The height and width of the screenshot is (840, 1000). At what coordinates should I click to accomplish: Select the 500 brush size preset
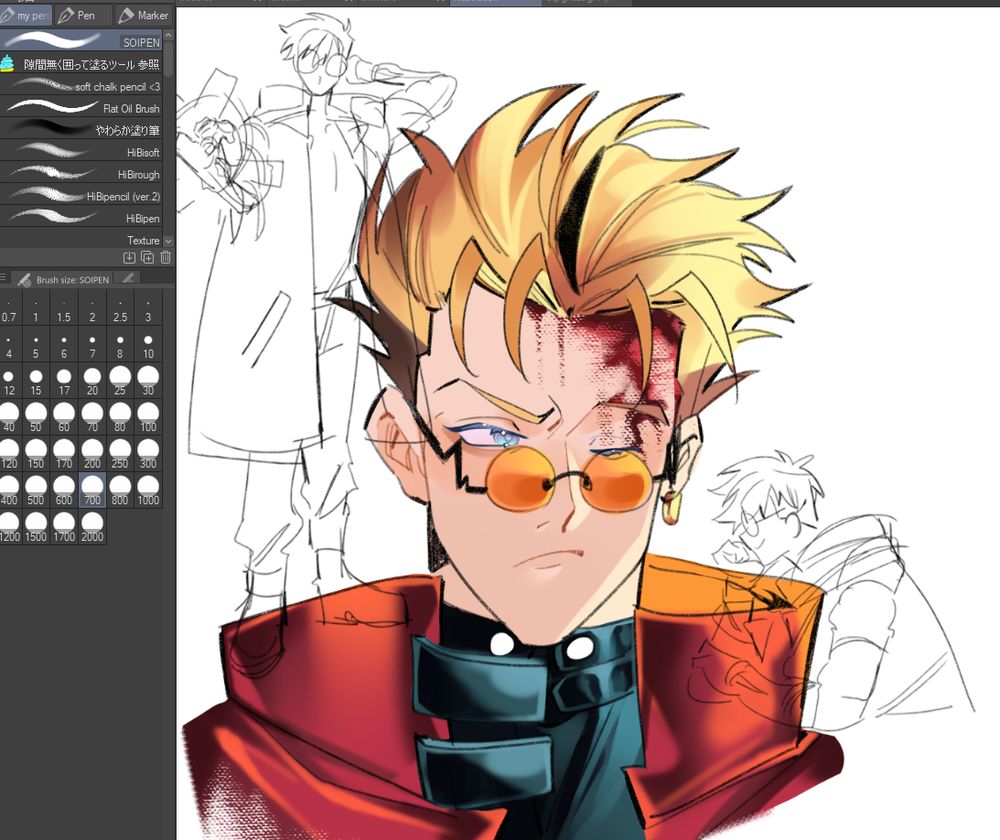36,490
